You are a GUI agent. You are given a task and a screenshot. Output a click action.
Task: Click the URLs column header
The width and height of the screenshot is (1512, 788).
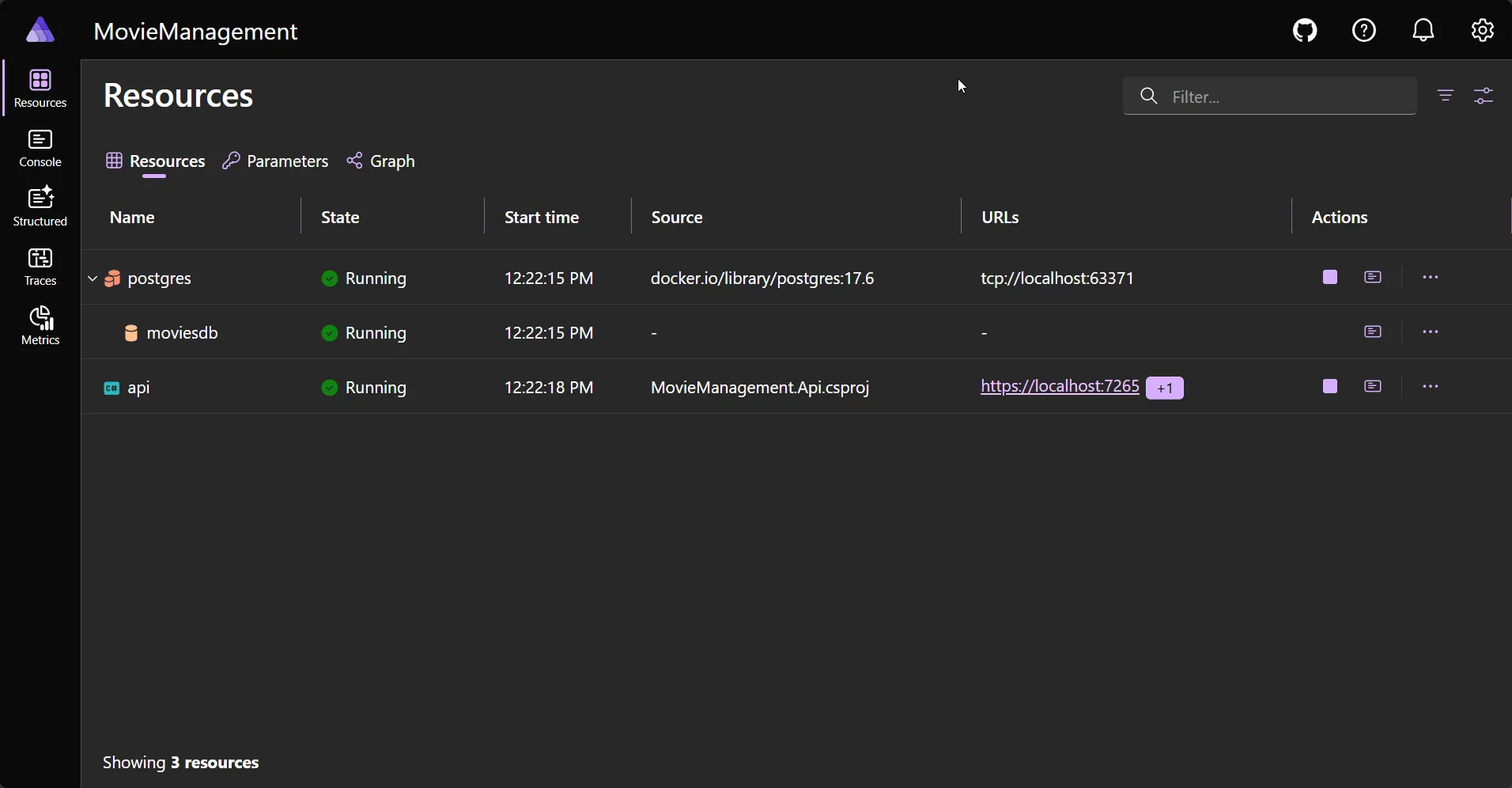click(x=1000, y=218)
